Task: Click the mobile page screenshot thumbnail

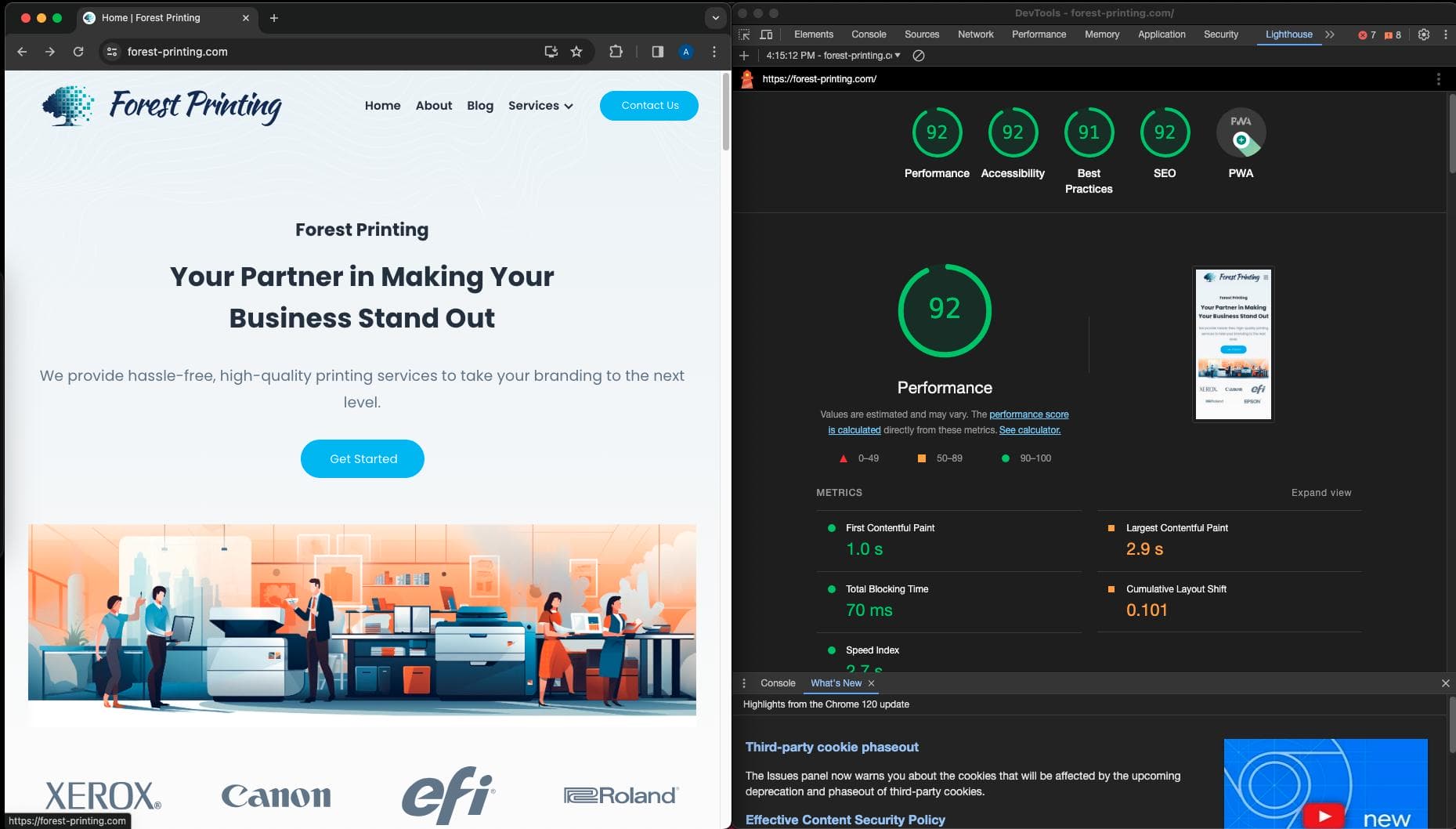Action: tap(1233, 344)
